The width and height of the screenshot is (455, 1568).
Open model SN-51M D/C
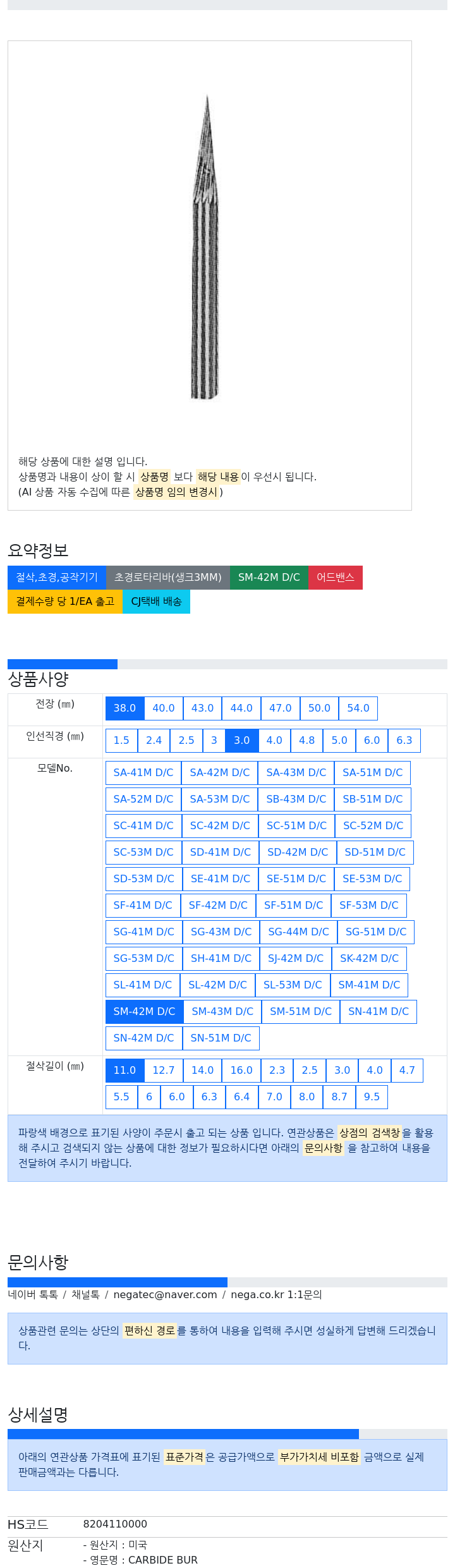click(221, 1038)
